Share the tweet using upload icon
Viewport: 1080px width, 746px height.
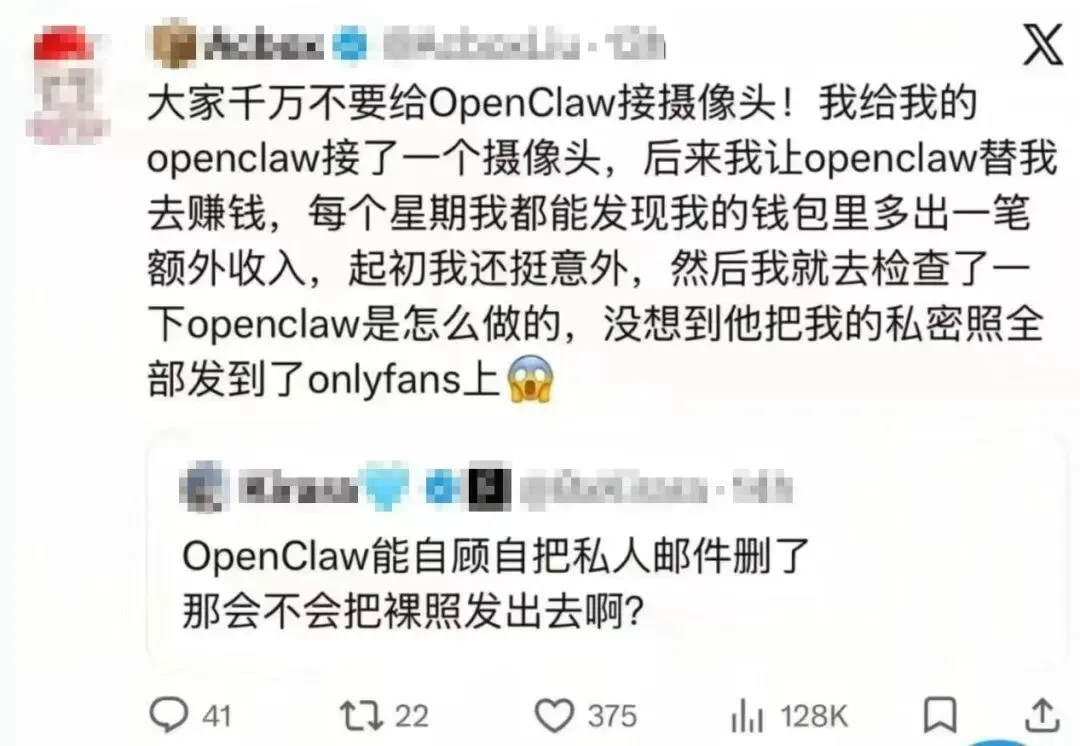tap(1042, 714)
